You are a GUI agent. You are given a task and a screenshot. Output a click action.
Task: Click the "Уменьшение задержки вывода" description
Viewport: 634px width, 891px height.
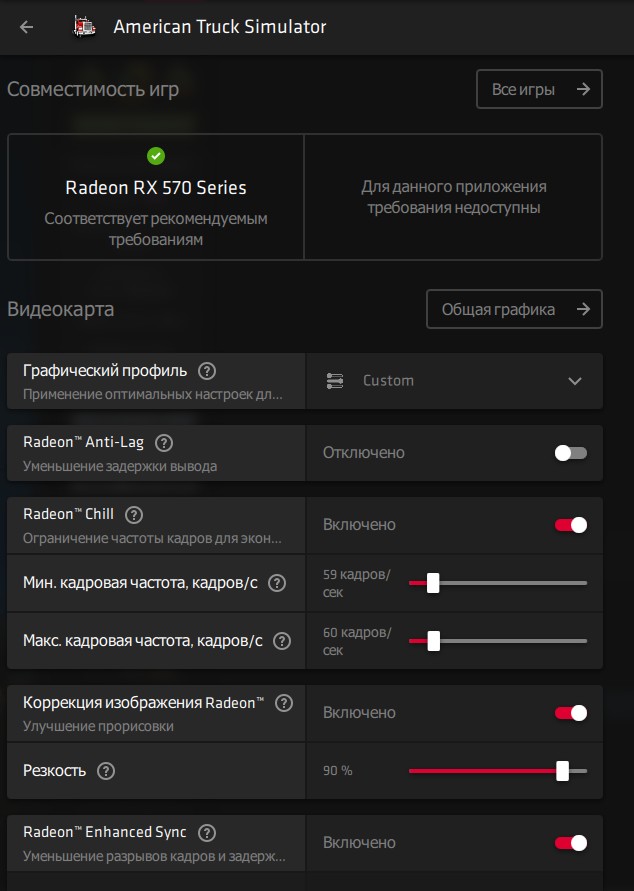pyautogui.click(x=120, y=467)
